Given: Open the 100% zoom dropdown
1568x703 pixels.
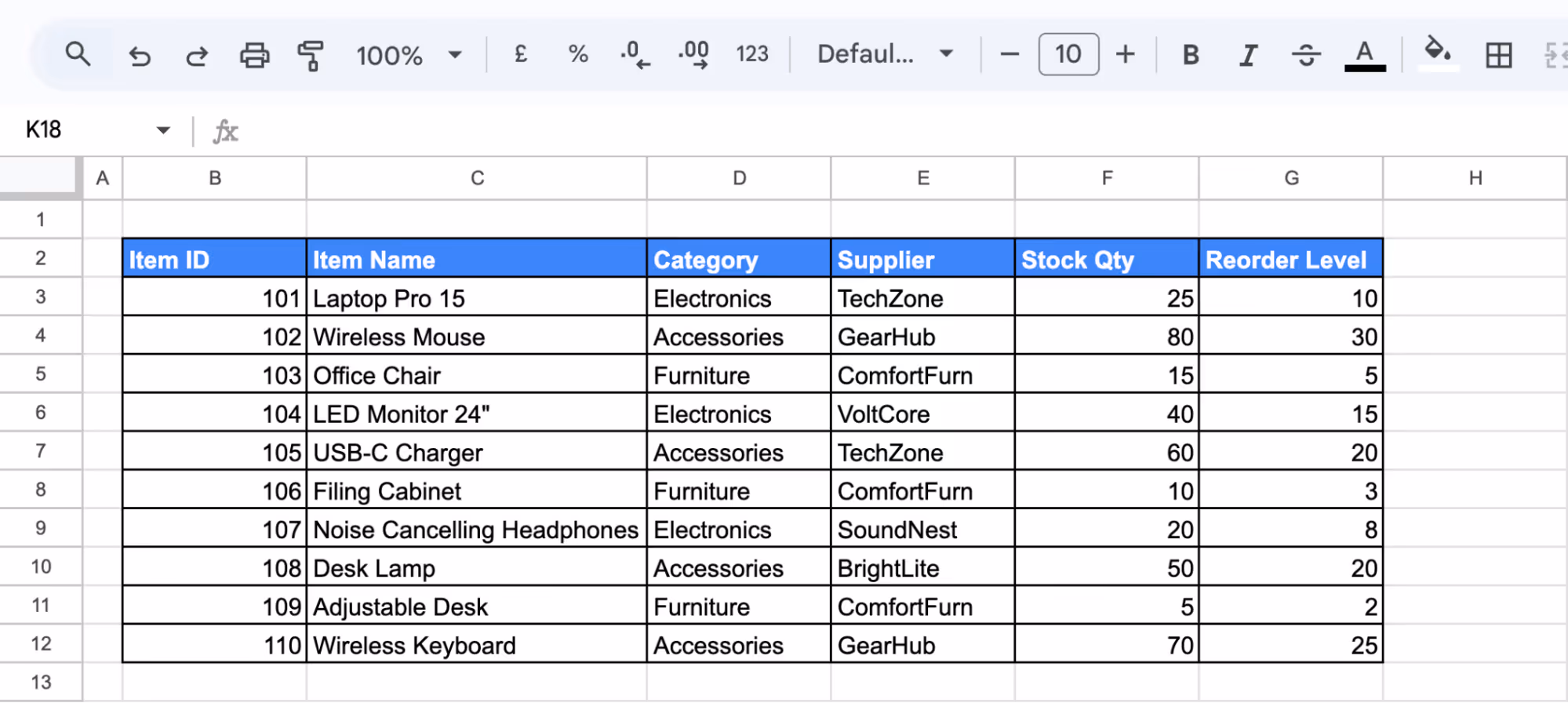Looking at the screenshot, I should (x=409, y=56).
